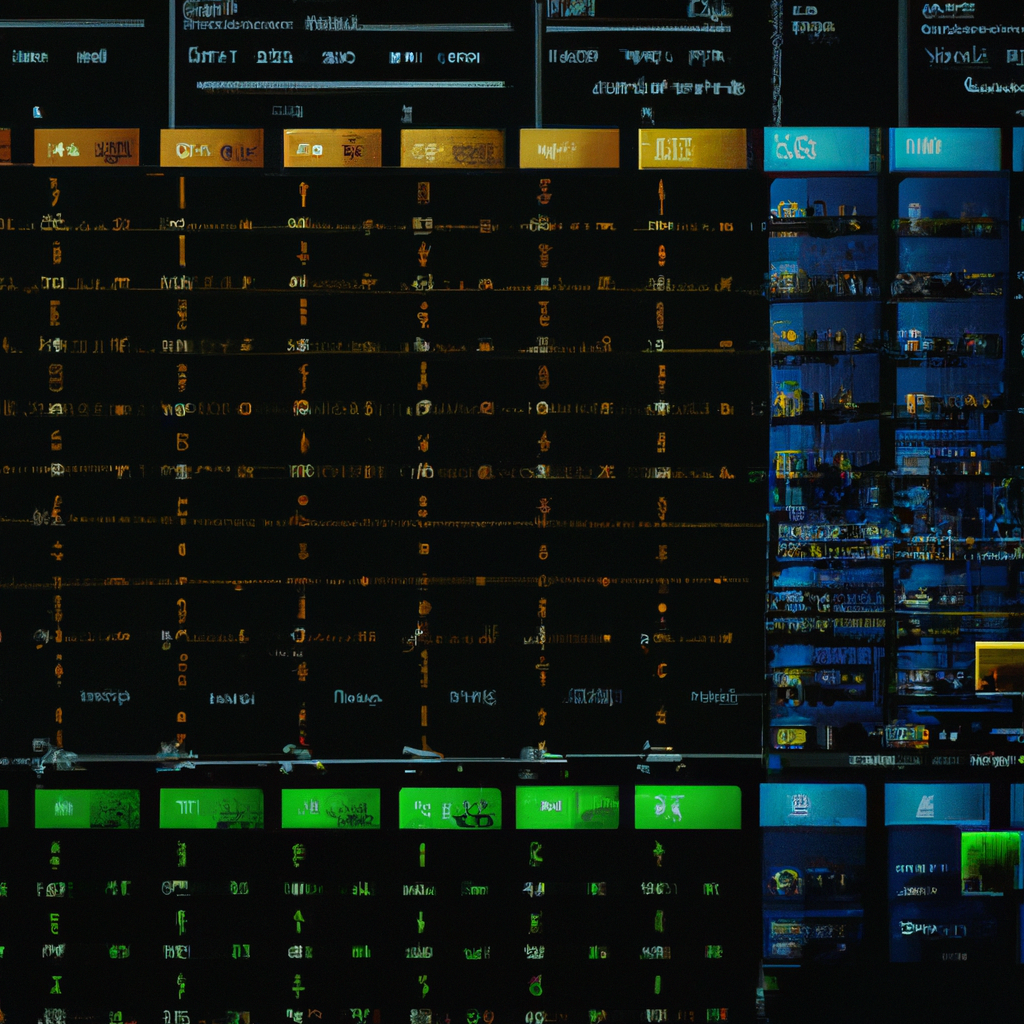The image size is (1024, 1024).
Task: Click the third orange header tile icon
Action: pyautogui.click(x=331, y=149)
